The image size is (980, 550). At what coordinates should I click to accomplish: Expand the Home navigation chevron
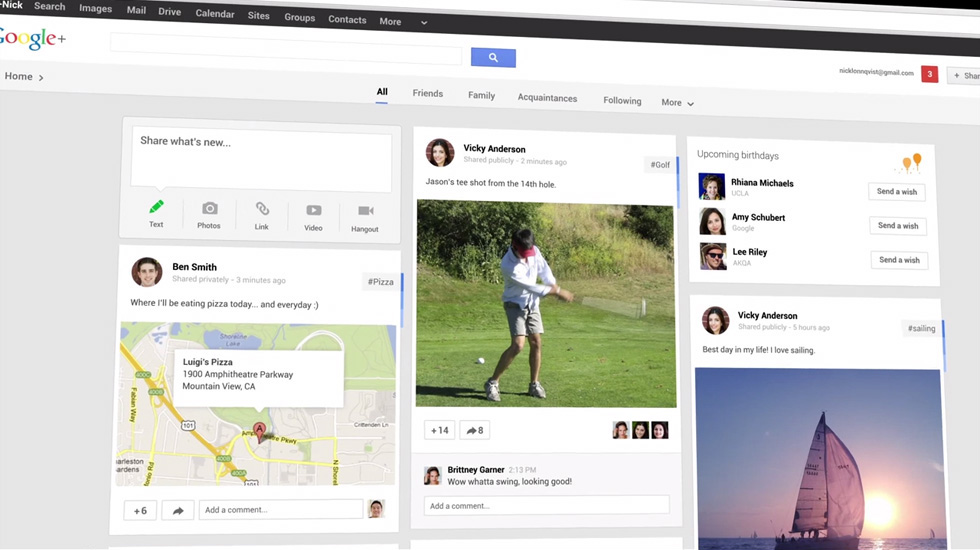pos(41,77)
